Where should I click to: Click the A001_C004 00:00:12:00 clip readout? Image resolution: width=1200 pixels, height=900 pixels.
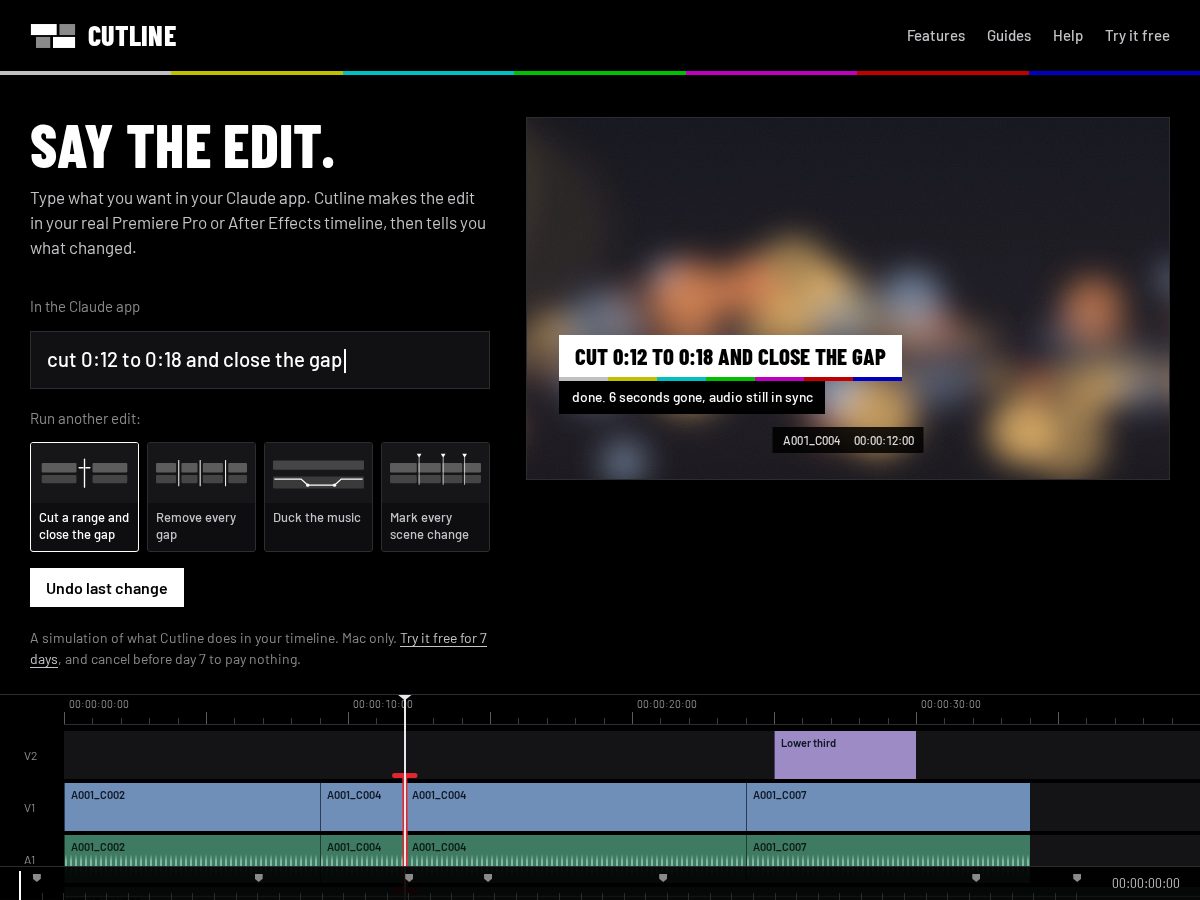(848, 440)
